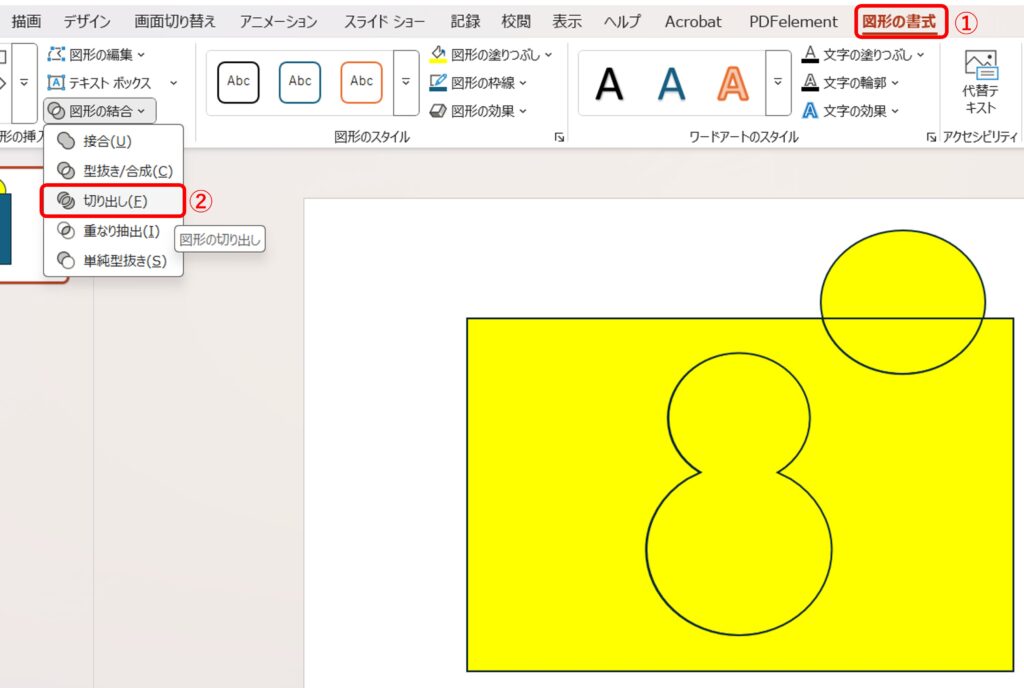1024x688 pixels.
Task: Switch to the Shape Format (図形の書式) tab
Action: pos(900,21)
